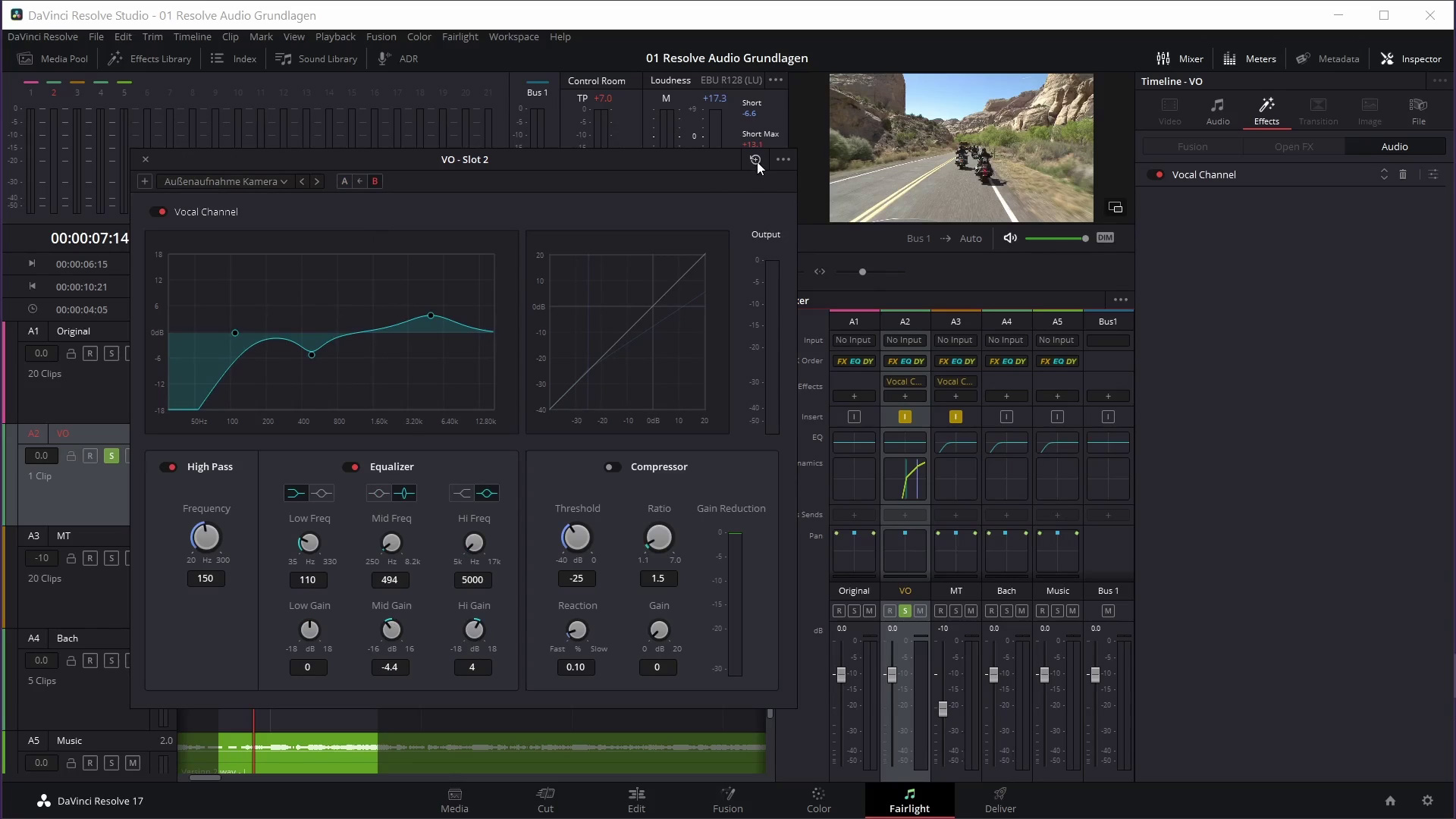Click the Fairlight tab at bottom
1456x819 pixels.
(x=909, y=799)
